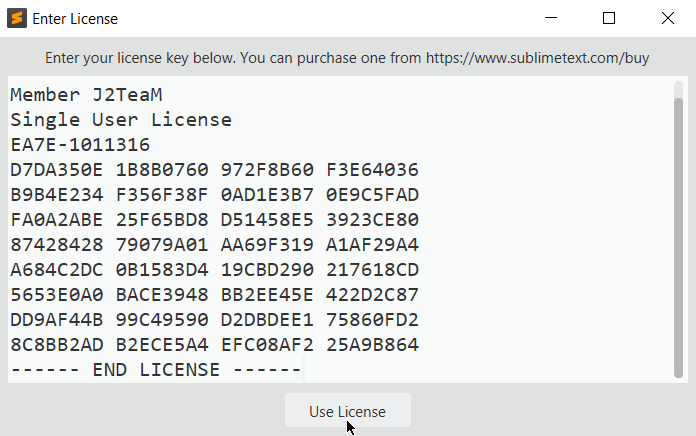Click the Sublime Text icon in title bar
The image size is (696, 436).
pos(17,18)
